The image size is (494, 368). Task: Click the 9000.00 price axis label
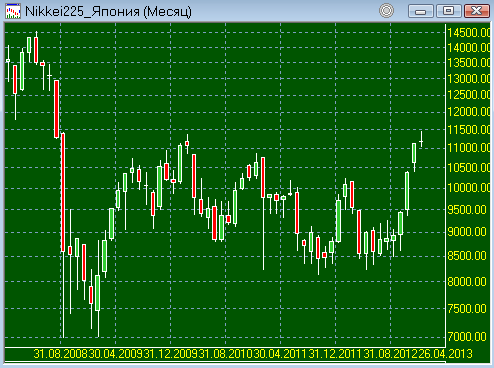467,232
